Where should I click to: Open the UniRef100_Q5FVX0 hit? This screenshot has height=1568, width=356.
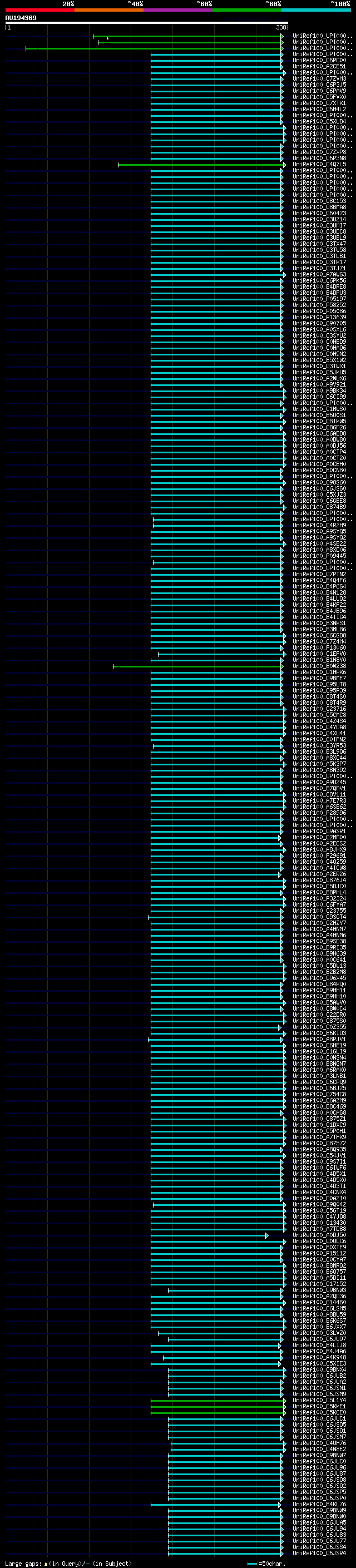click(319, 97)
